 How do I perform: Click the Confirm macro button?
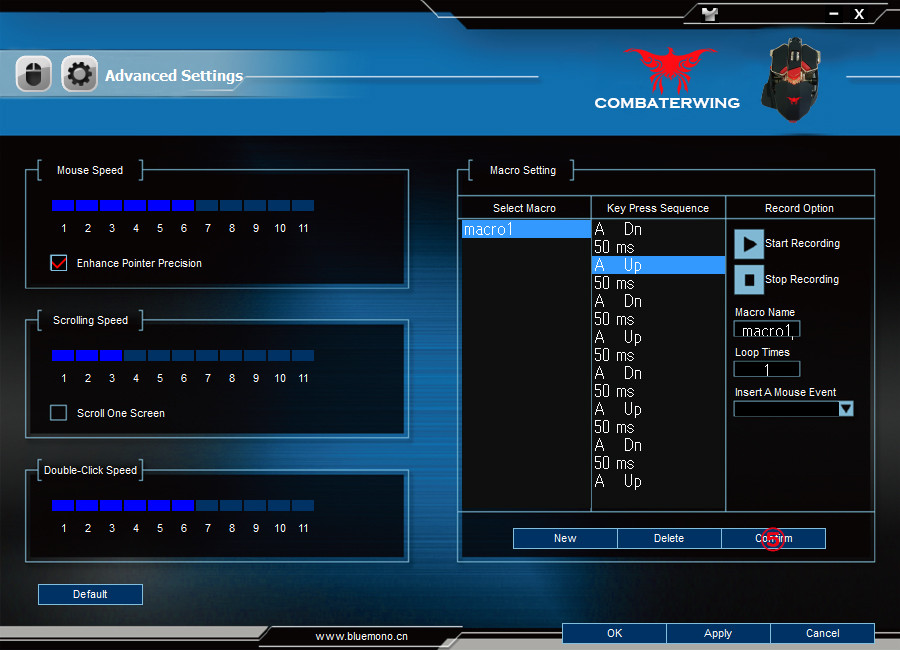click(x=773, y=539)
